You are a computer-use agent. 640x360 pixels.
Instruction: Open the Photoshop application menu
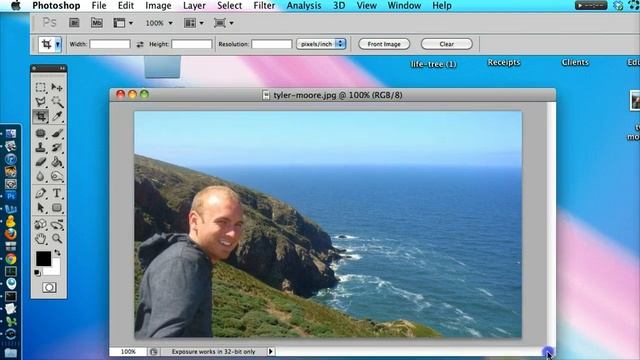tap(56, 6)
